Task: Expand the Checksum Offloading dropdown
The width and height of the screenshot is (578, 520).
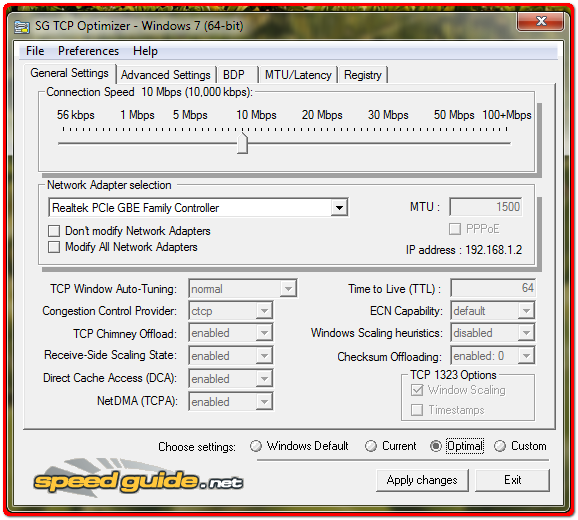Action: (x=526, y=356)
